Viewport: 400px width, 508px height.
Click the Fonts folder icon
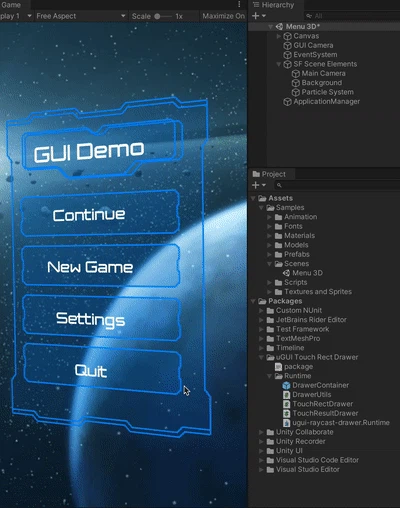pos(278,226)
